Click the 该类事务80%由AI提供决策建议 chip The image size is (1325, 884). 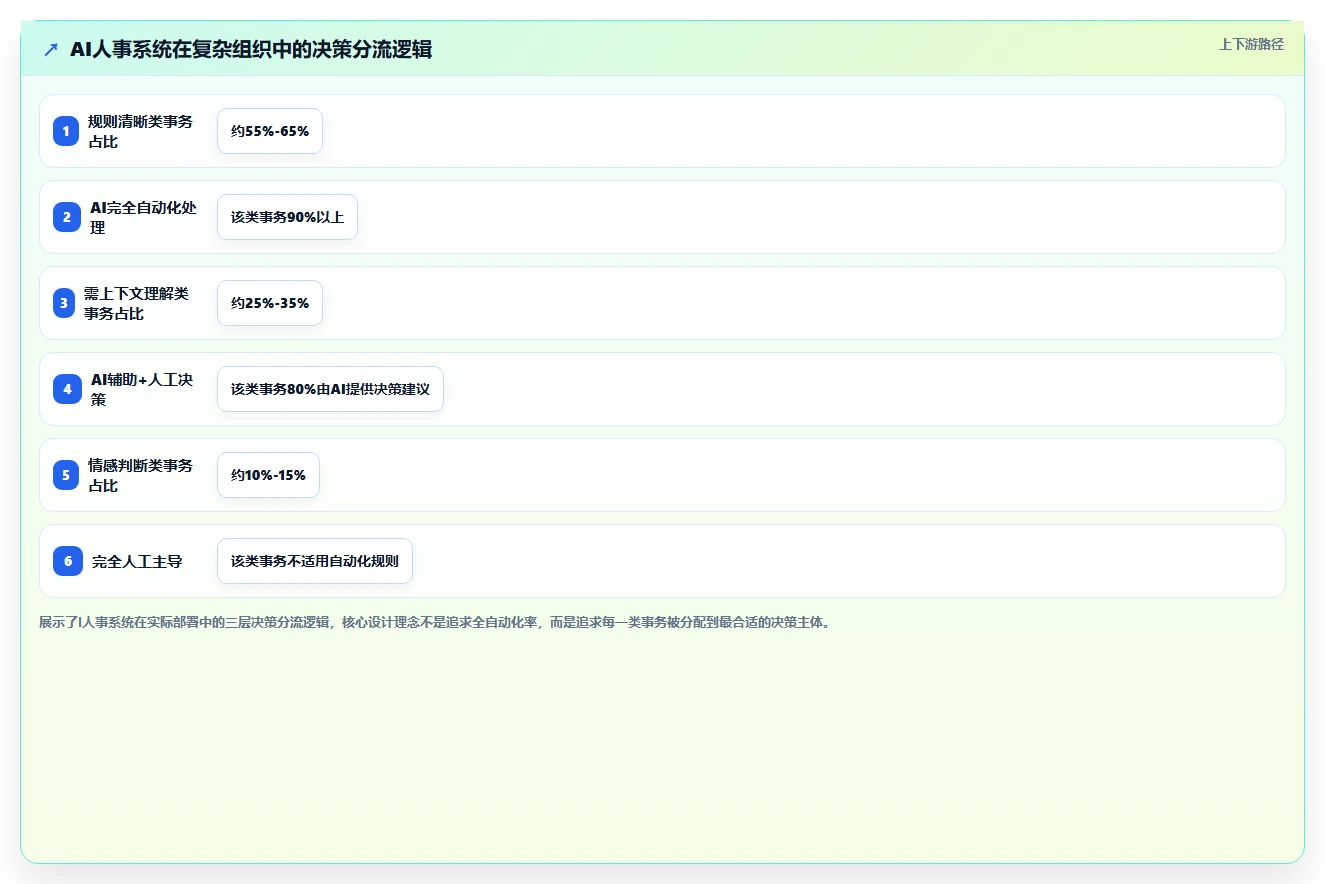click(330, 389)
